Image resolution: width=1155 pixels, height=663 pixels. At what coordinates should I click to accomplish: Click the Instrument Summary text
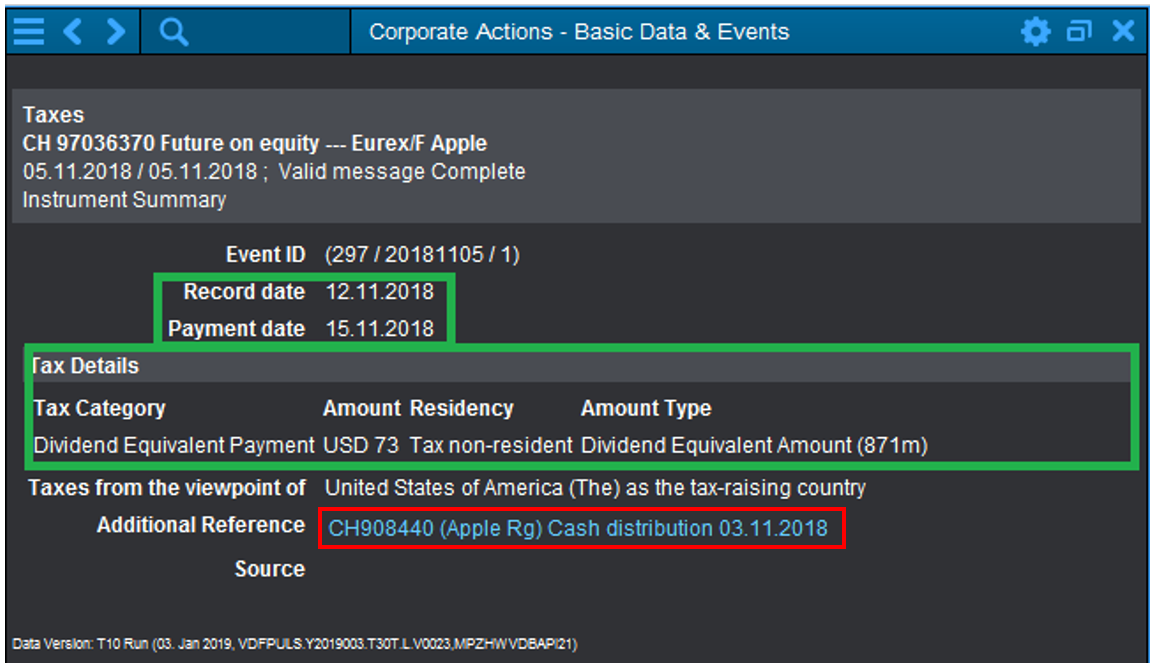pyautogui.click(x=124, y=200)
